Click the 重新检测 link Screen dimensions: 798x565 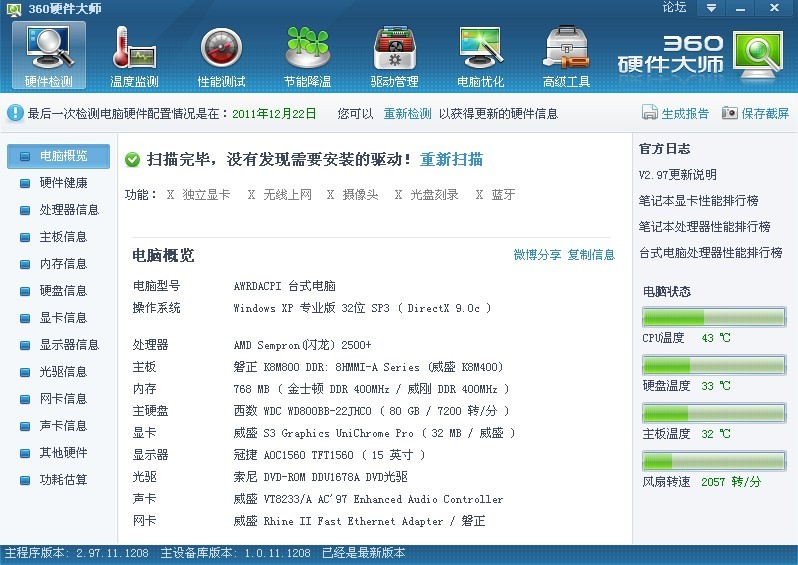pos(407,114)
